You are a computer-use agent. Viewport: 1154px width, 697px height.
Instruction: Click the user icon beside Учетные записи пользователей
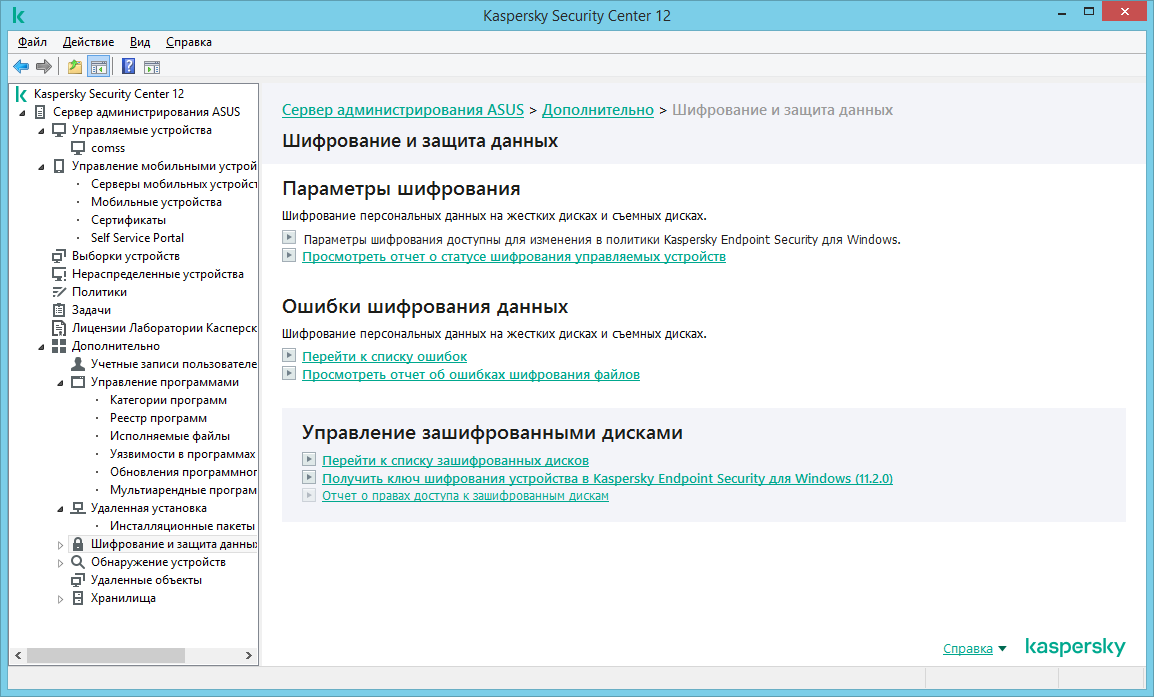click(x=78, y=364)
